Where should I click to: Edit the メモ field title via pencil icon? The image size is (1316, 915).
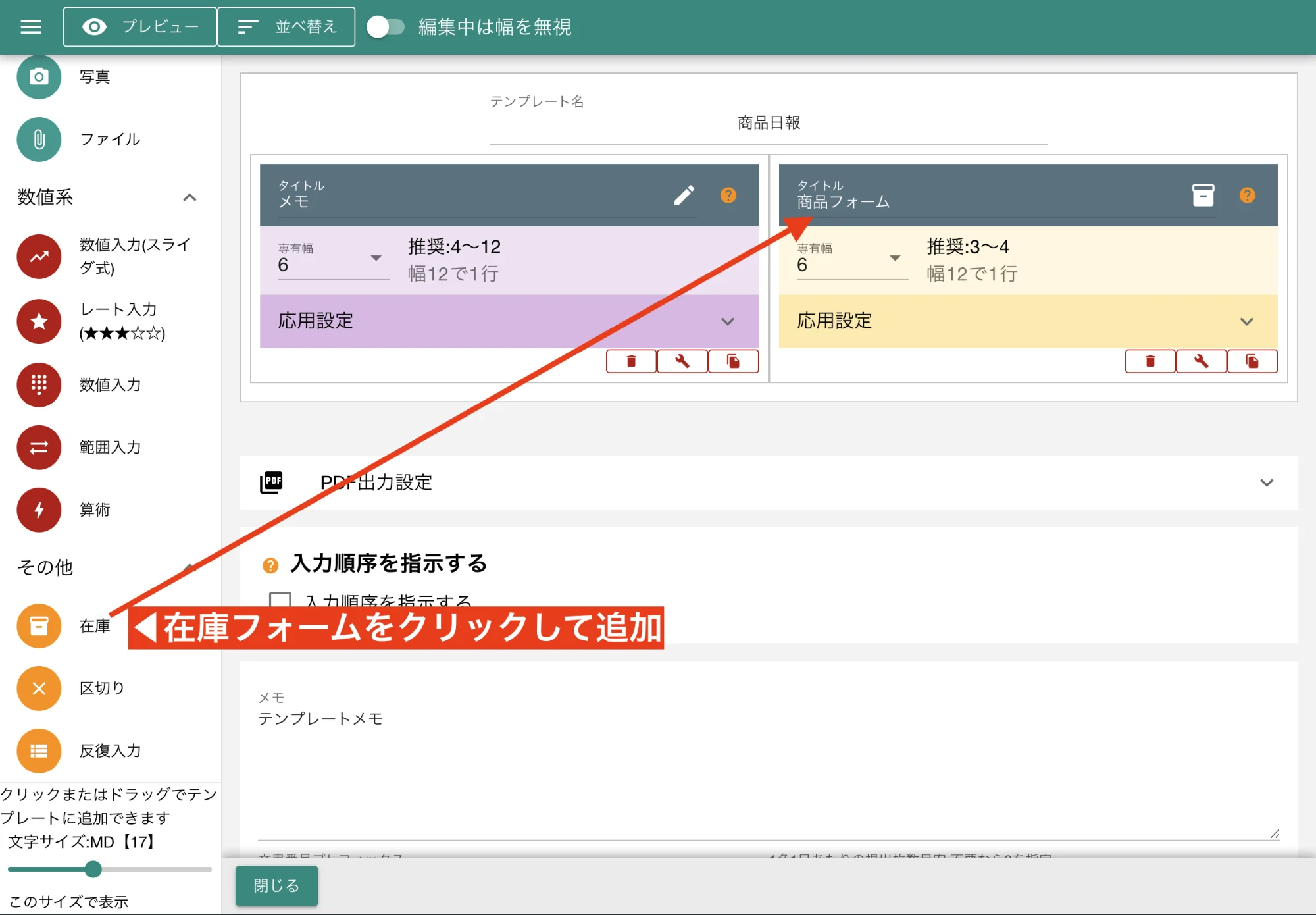(685, 195)
